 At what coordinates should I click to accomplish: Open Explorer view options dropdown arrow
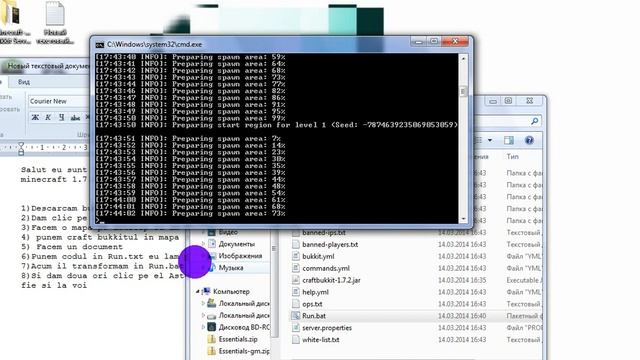tap(490, 140)
